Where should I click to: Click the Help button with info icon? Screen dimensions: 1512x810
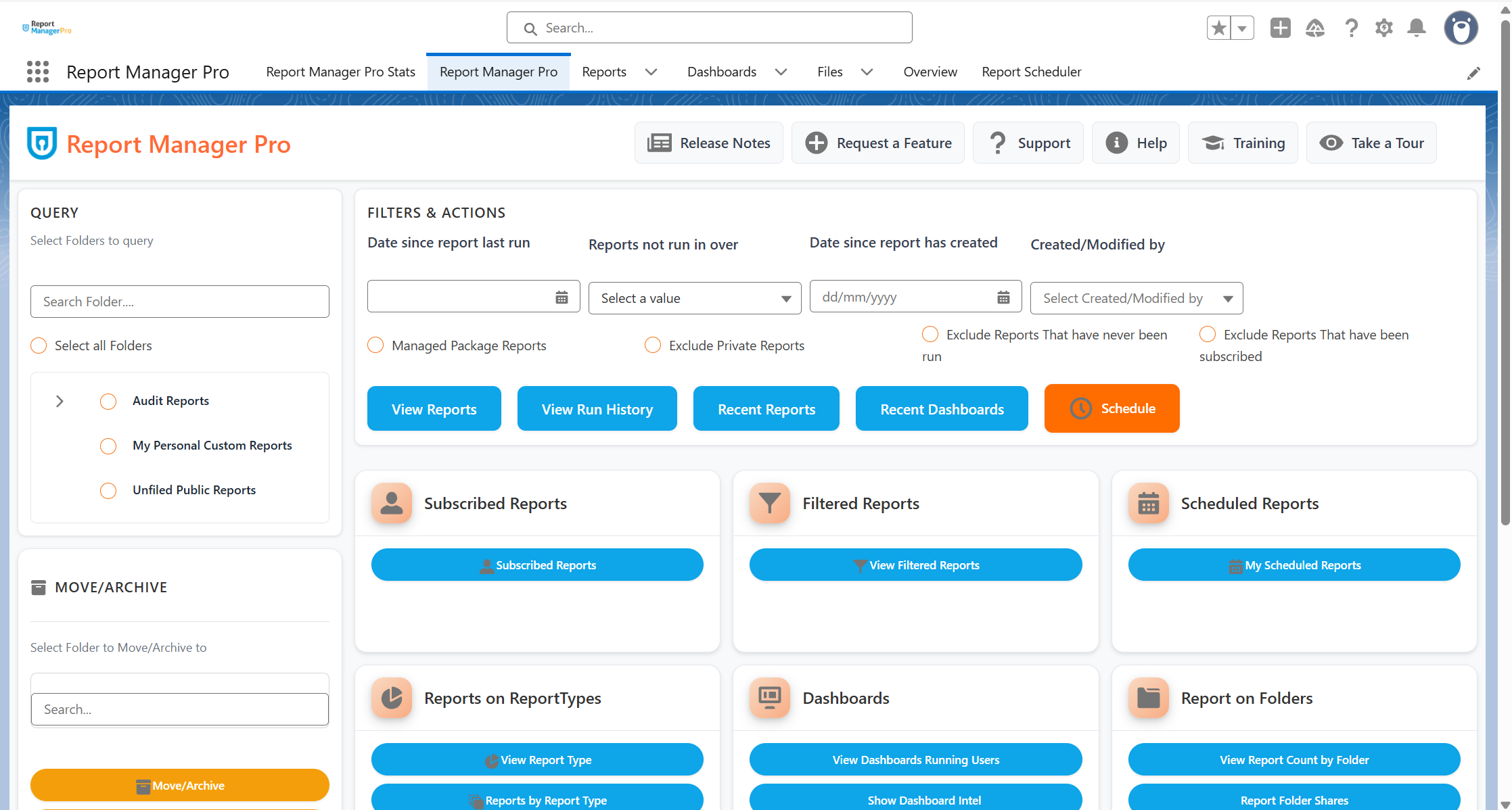coord(1135,143)
